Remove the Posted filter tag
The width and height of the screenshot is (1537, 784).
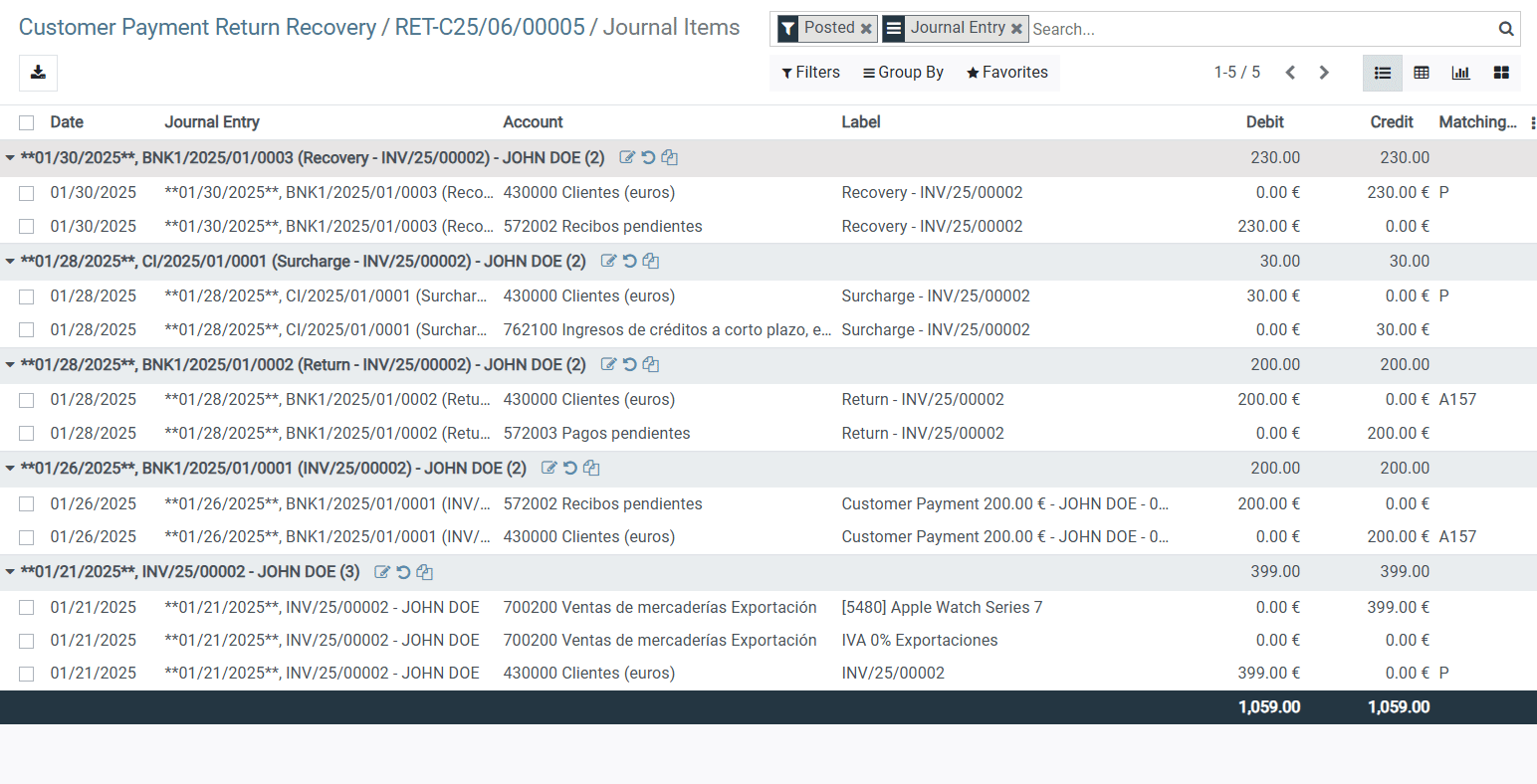[x=866, y=29]
